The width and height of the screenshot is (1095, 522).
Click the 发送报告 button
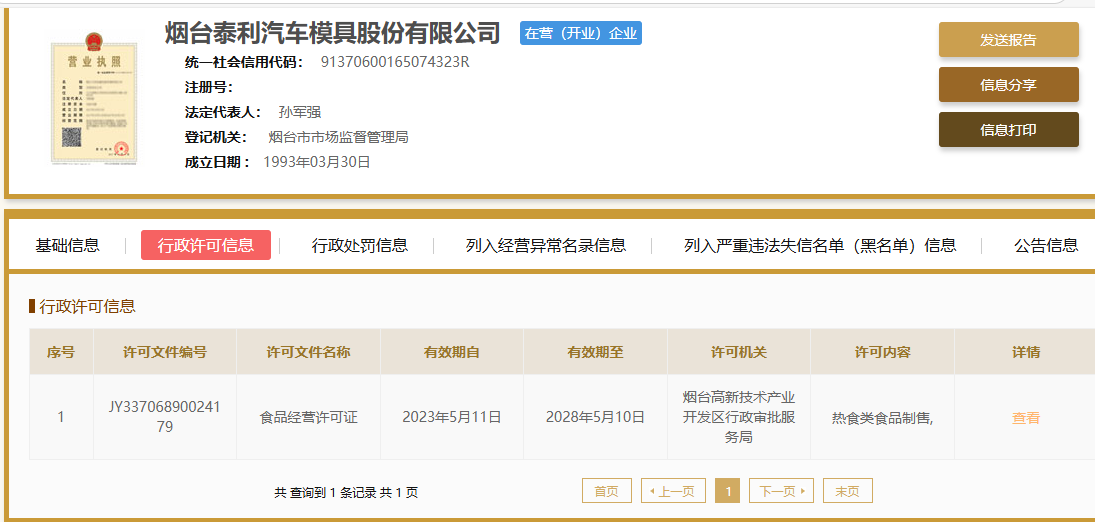coord(1008,40)
